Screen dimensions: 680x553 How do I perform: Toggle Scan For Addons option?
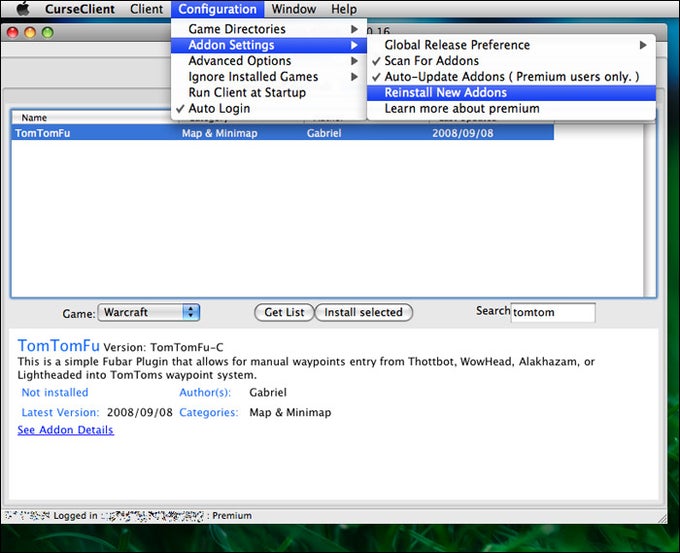click(511, 61)
